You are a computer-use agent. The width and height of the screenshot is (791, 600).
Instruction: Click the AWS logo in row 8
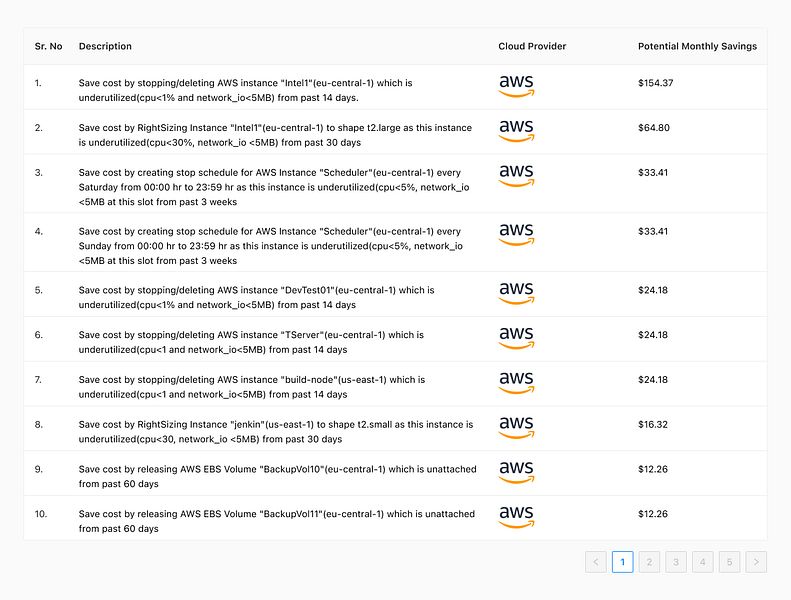(x=517, y=427)
